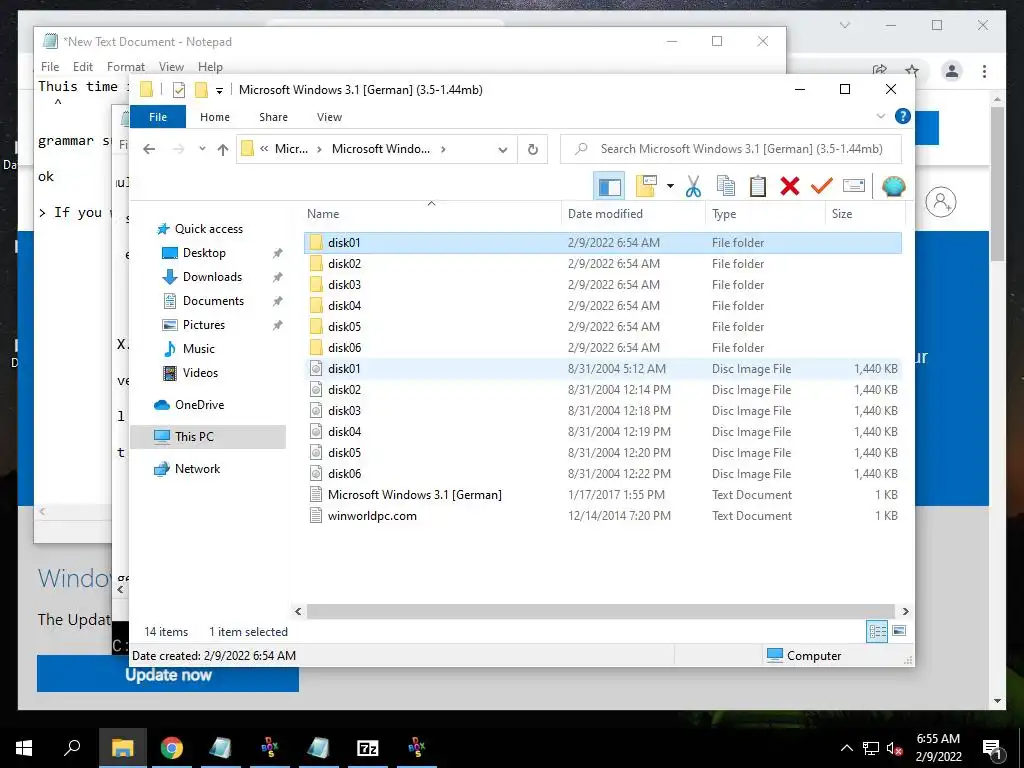This screenshot has height=768, width=1024.
Task: Open Notepad's Format menu
Action: pyautogui.click(x=125, y=67)
